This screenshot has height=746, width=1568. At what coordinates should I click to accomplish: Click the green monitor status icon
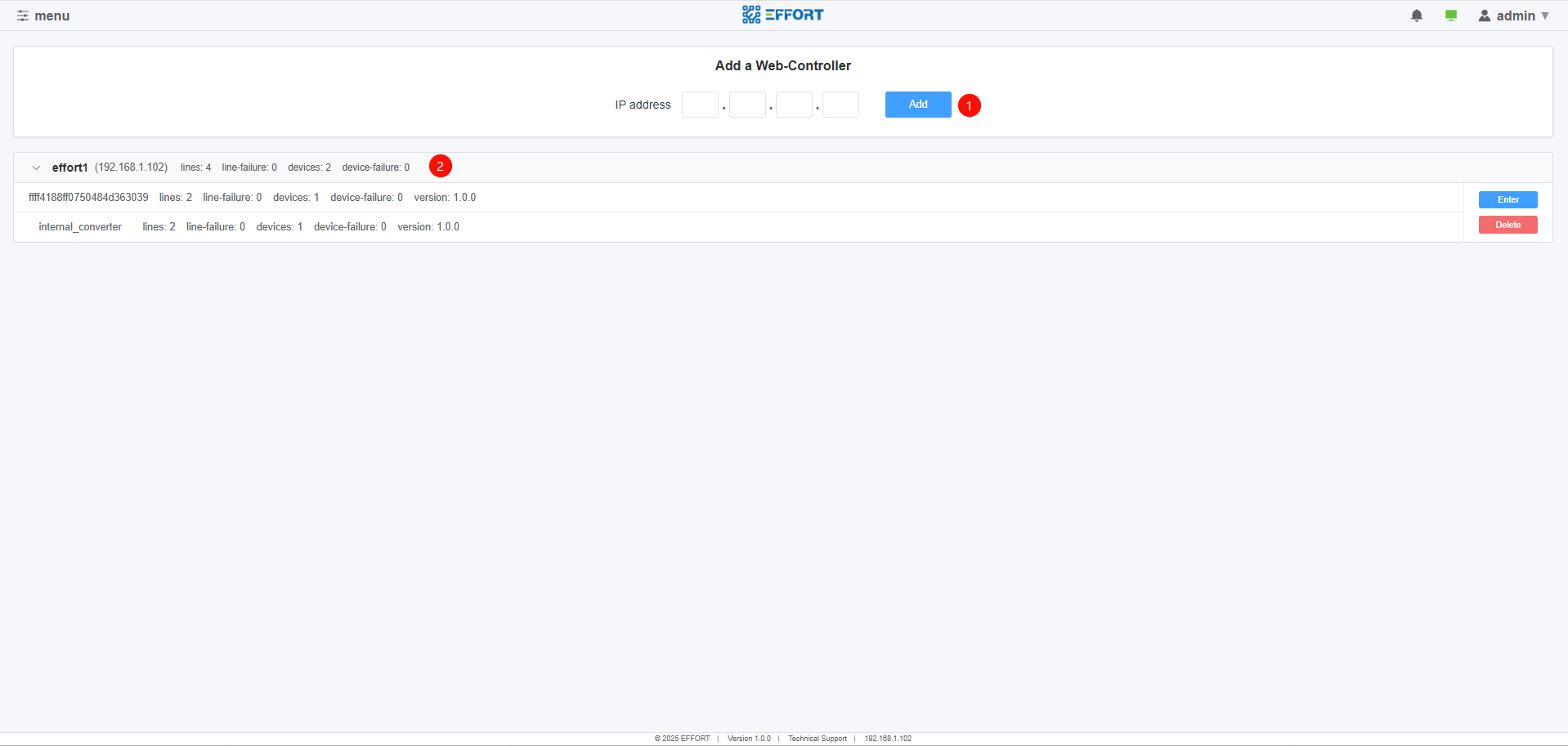(x=1451, y=16)
